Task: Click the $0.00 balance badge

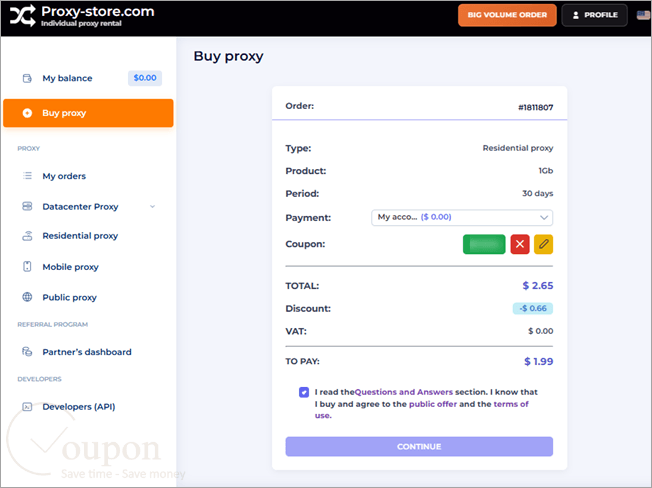Action: pos(145,78)
